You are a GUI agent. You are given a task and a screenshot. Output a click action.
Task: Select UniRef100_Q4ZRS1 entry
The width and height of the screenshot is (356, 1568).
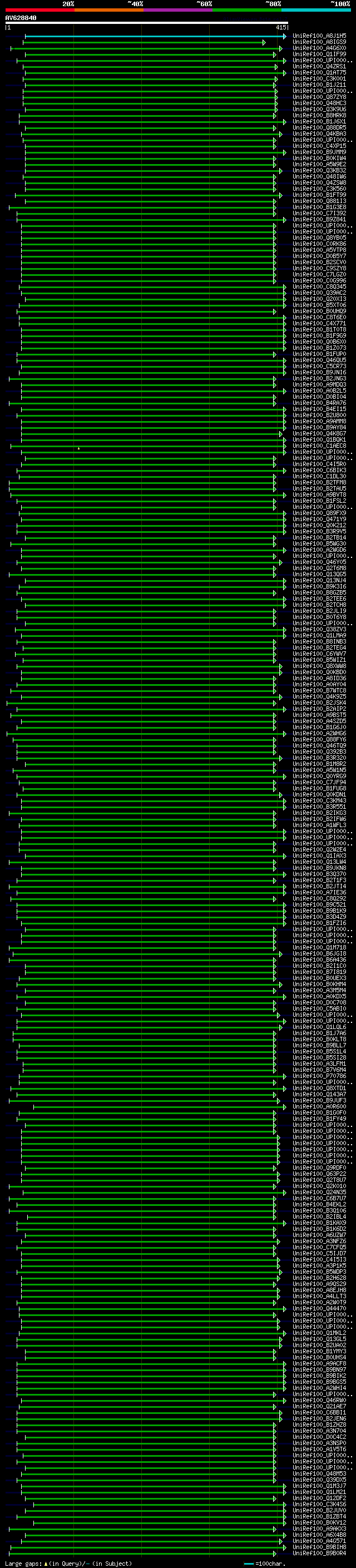pyautogui.click(x=319, y=66)
